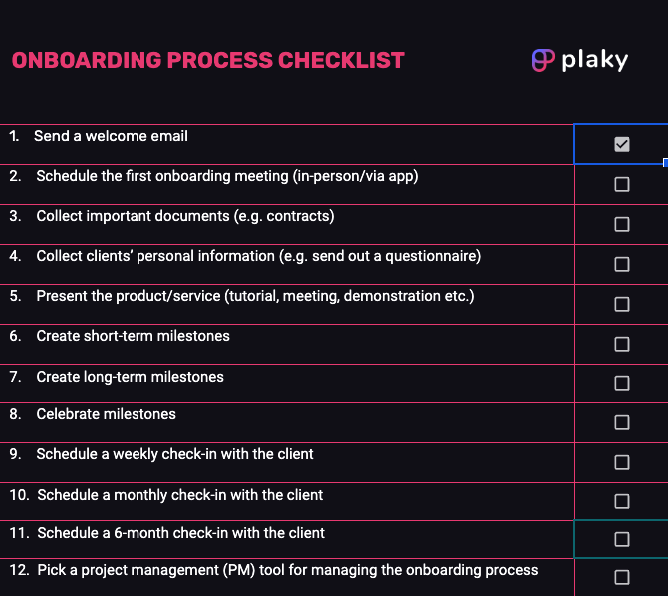Image resolution: width=668 pixels, height=596 pixels.
Task: Select the Create short-term milestones cell
Action: click(x=133, y=336)
